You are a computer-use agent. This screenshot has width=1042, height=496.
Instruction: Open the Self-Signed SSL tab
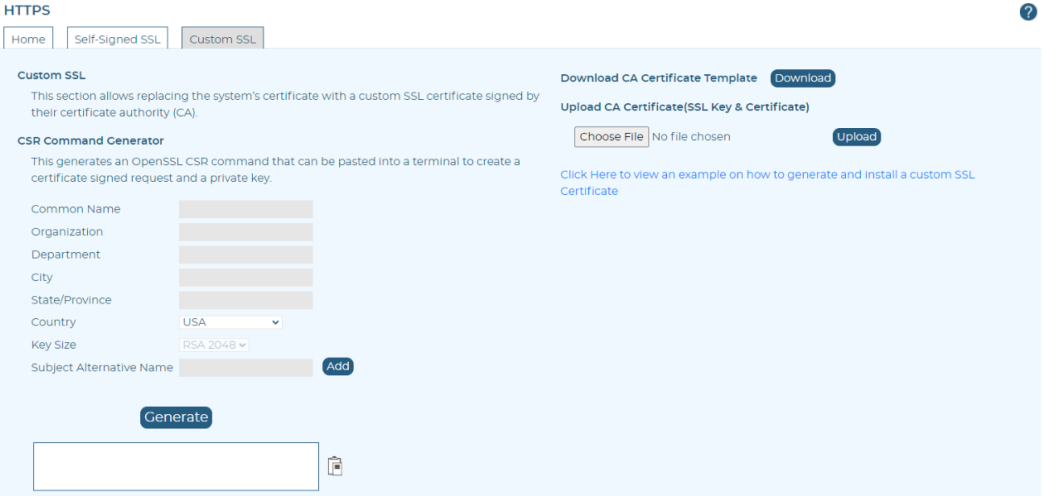[x=116, y=39]
